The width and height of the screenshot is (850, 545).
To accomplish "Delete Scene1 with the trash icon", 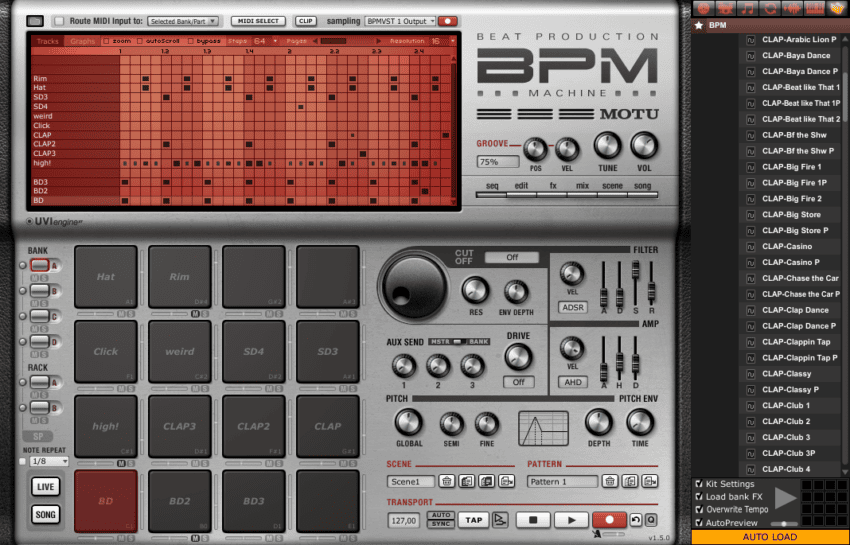I will coord(447,482).
